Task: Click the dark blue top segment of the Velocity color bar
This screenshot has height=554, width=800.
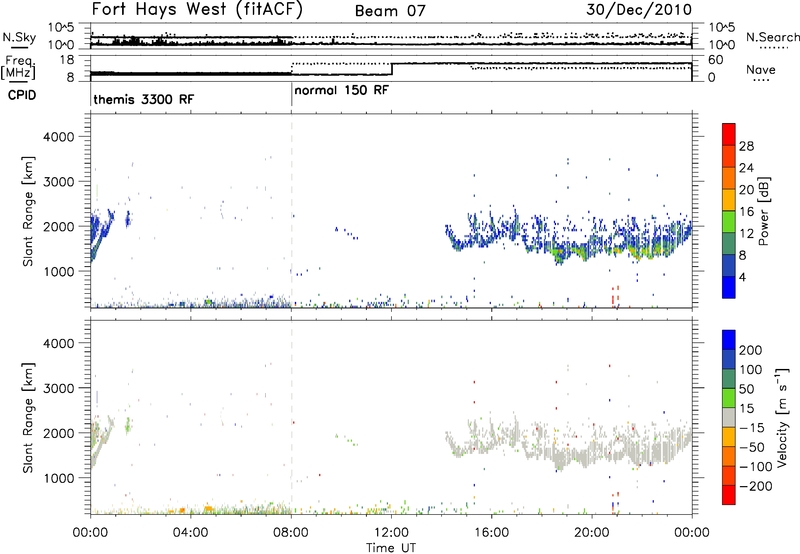Action: pyautogui.click(x=729, y=340)
